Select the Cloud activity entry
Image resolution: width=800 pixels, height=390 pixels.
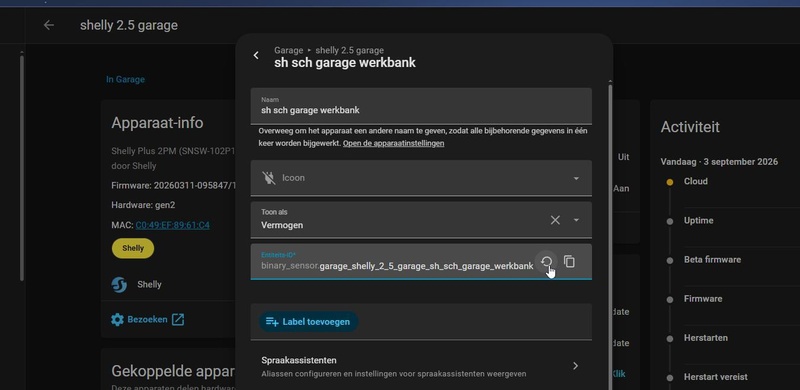(695, 181)
